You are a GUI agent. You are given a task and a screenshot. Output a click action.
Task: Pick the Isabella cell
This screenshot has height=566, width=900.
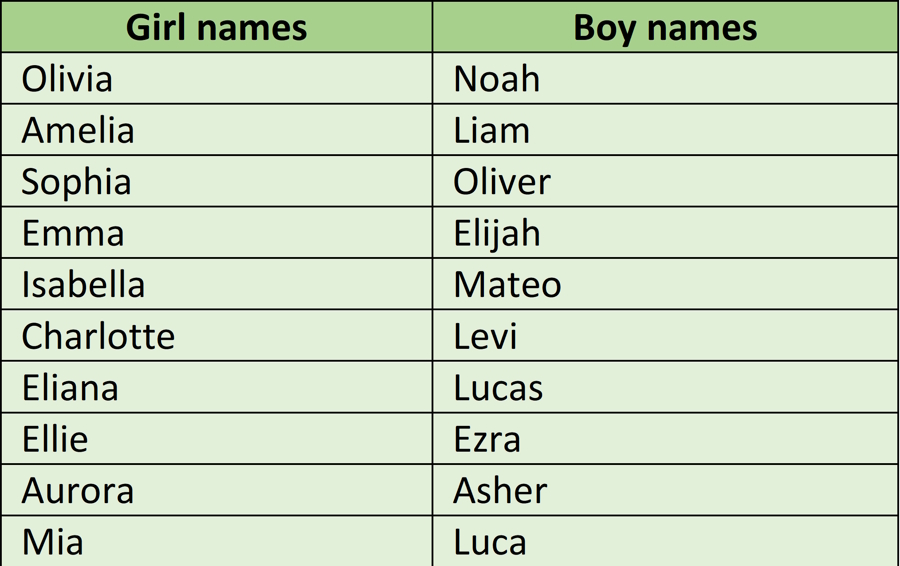[83, 285]
